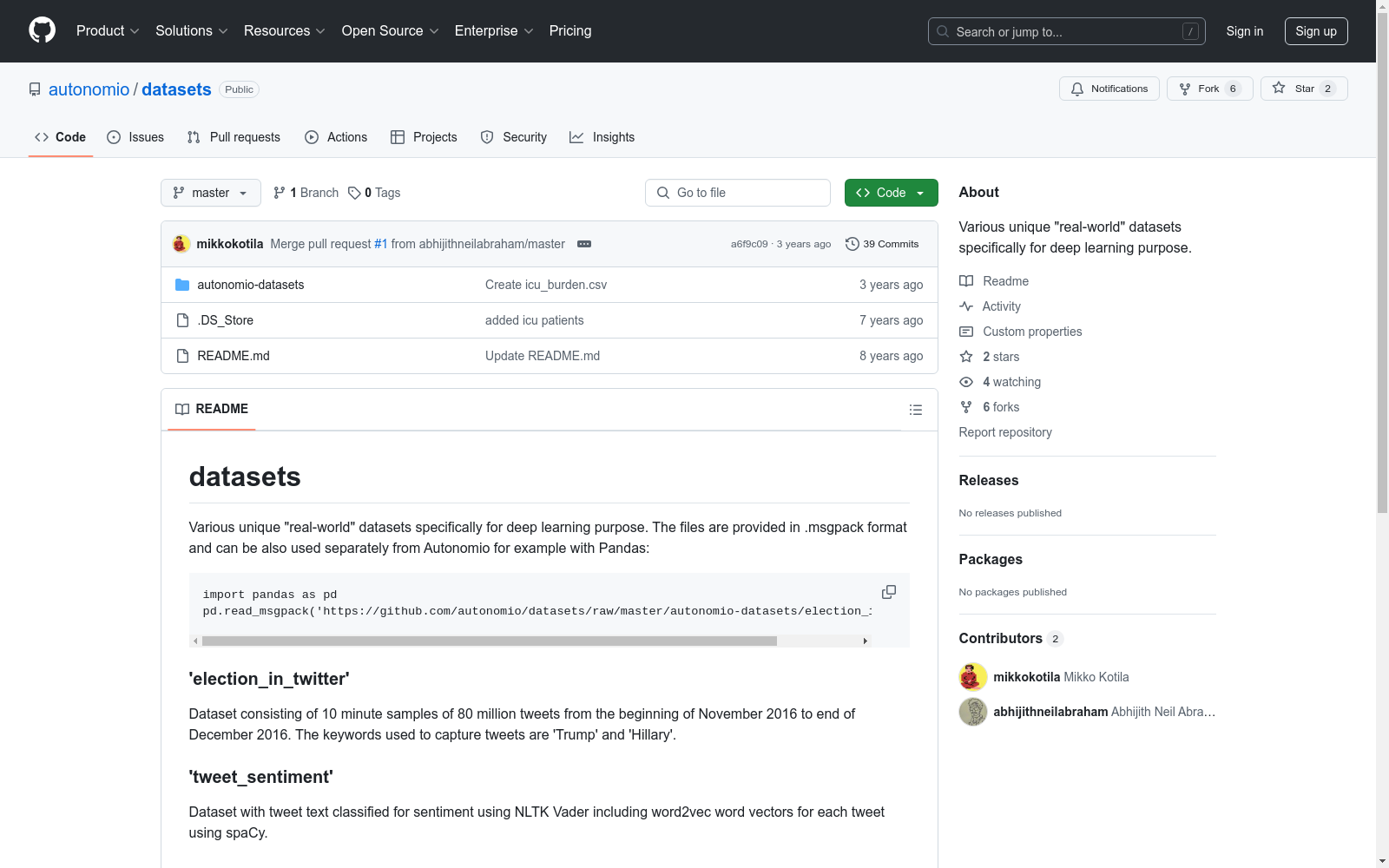Focus the Search or jump to field

click(1067, 31)
